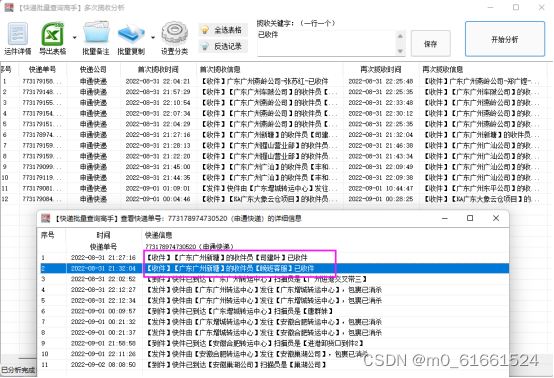Select detail row 4 at 22:12:27
Screen dimensions: 554x378
273,290
